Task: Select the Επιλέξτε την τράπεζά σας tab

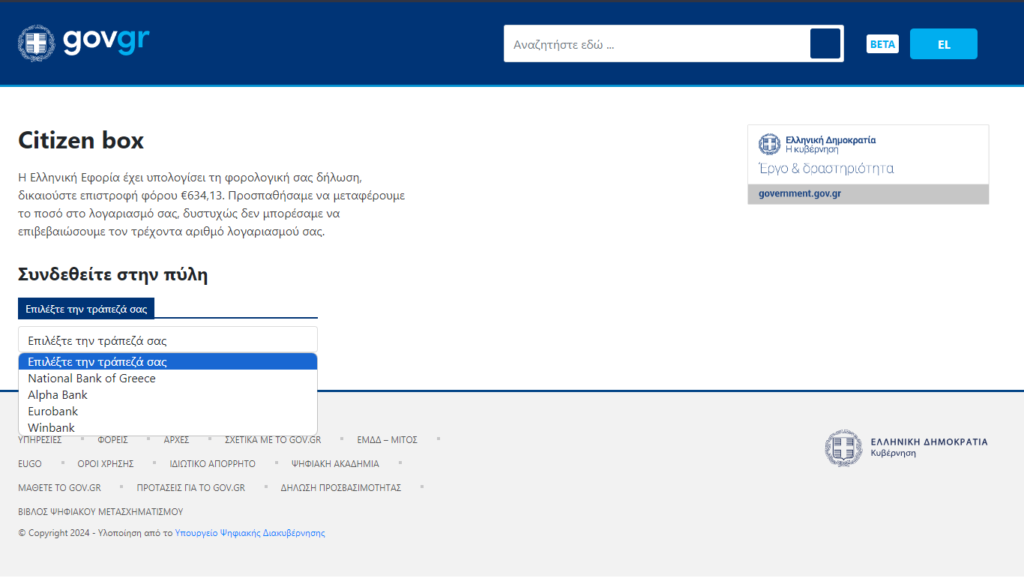Action: click(x=86, y=309)
